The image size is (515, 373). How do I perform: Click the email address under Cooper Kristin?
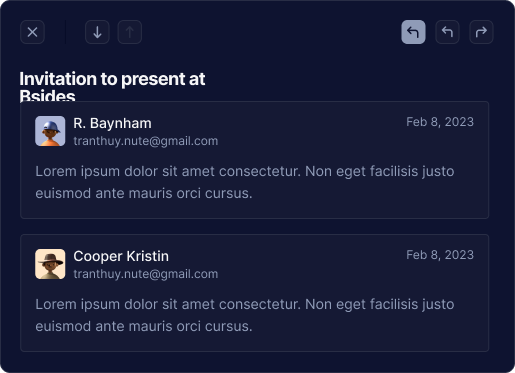click(x=146, y=274)
